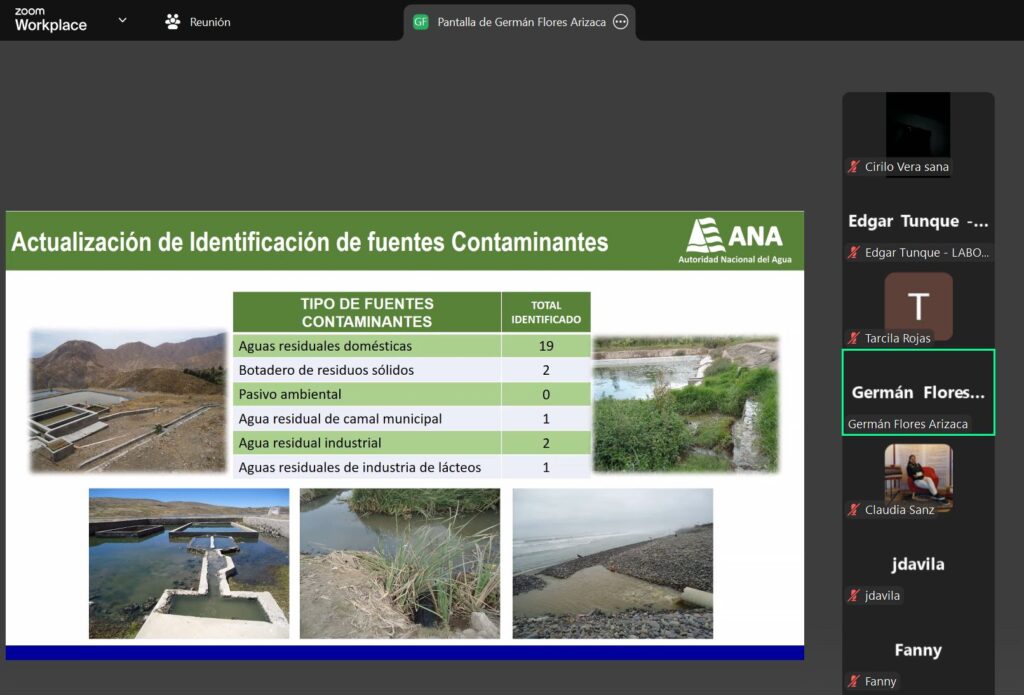Click jdavila's muted microphone icon

click(x=854, y=596)
